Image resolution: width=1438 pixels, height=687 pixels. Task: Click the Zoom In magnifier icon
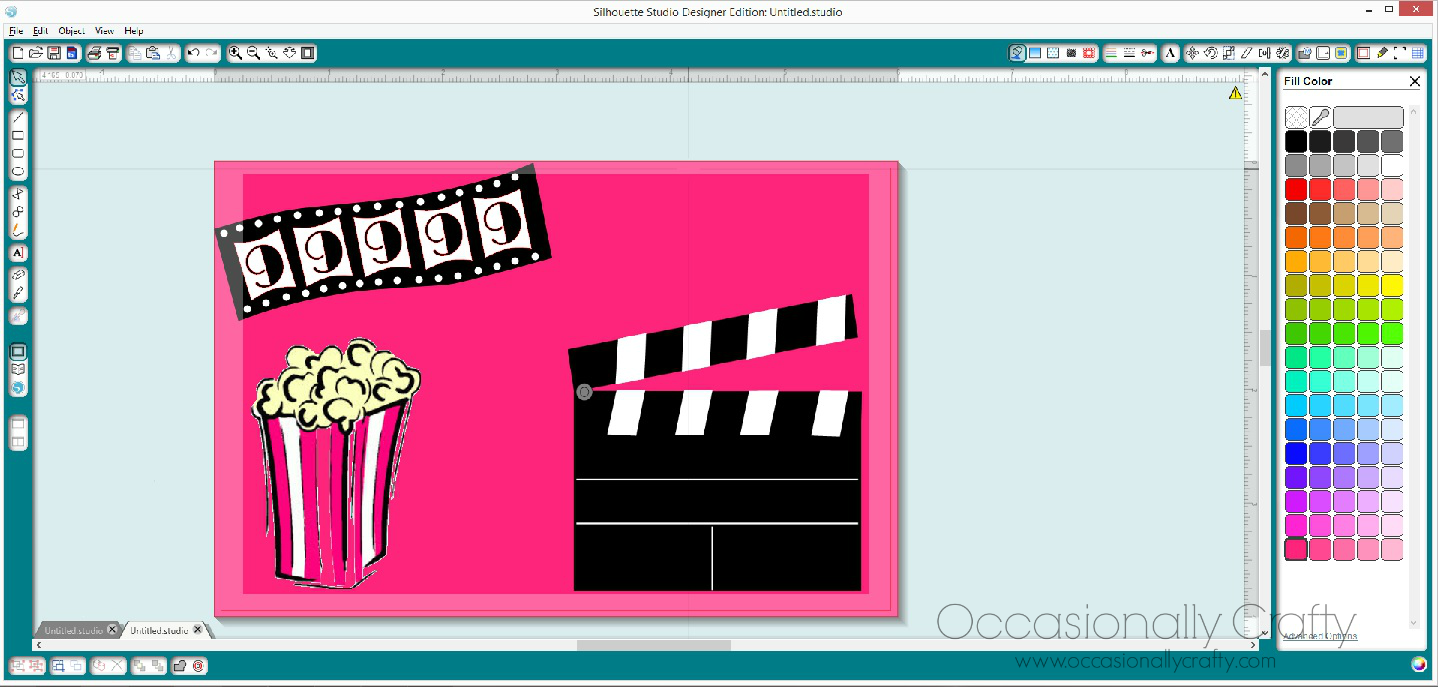point(235,53)
